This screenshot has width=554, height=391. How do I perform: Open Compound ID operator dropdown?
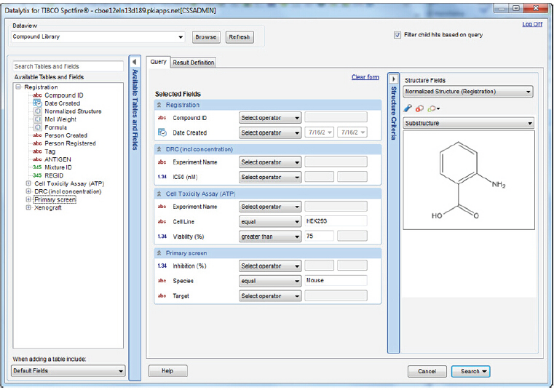click(270, 118)
